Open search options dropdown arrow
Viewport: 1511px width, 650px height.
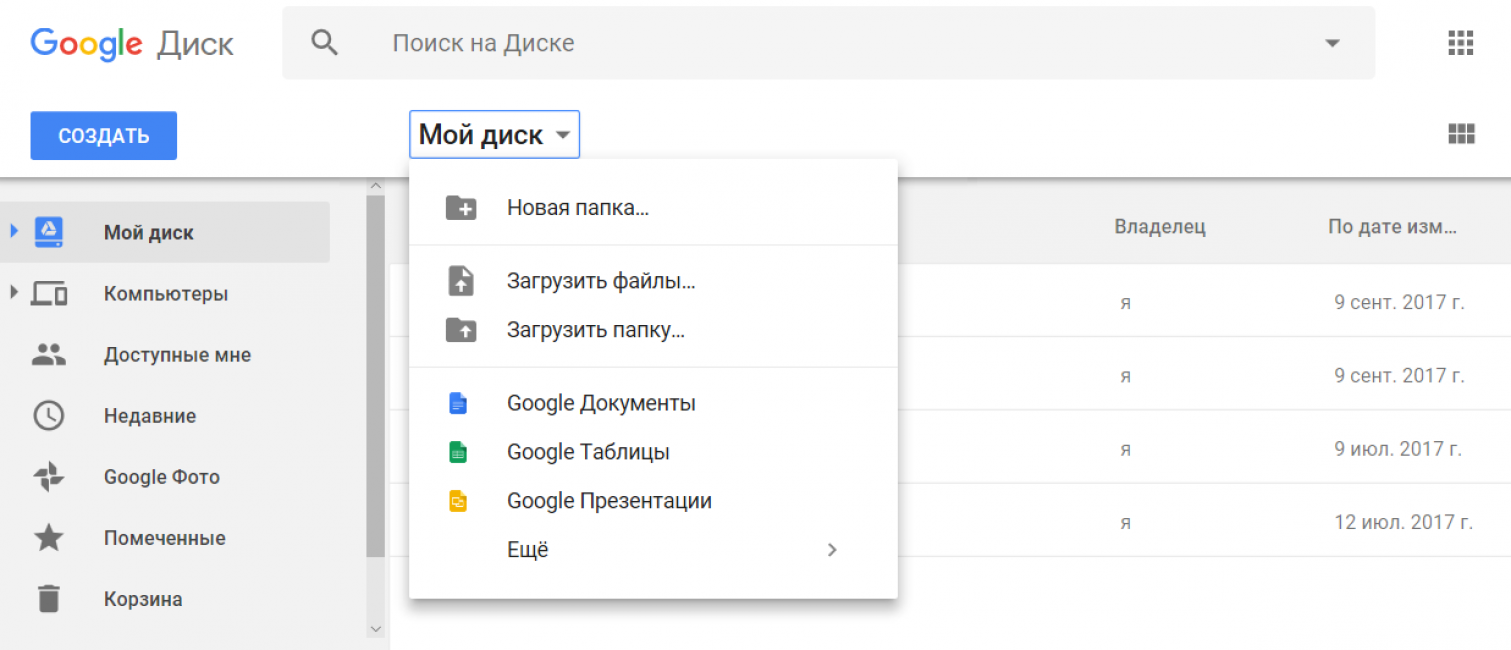(1332, 44)
